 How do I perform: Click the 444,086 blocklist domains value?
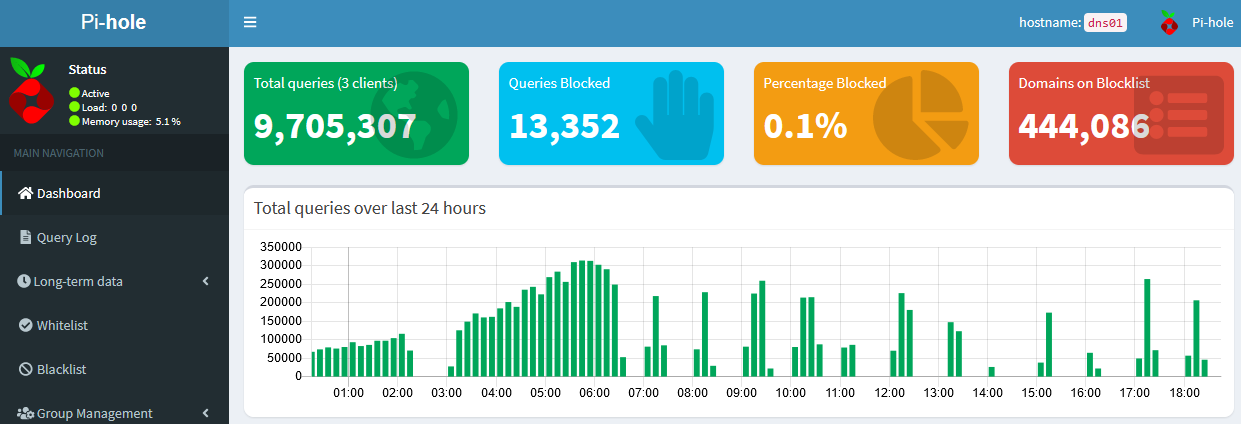click(1084, 125)
